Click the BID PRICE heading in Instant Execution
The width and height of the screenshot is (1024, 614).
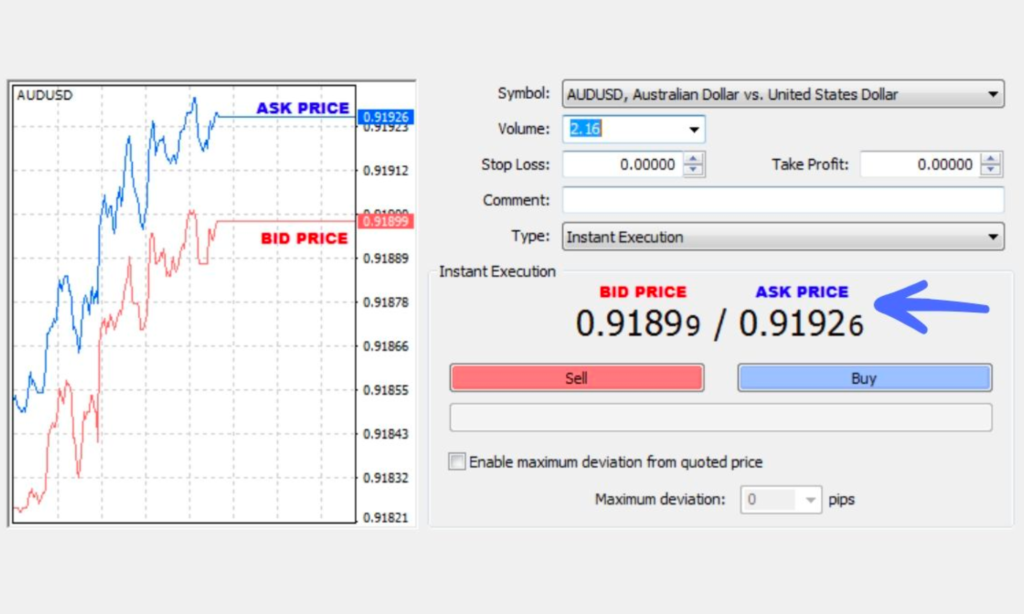point(643,292)
